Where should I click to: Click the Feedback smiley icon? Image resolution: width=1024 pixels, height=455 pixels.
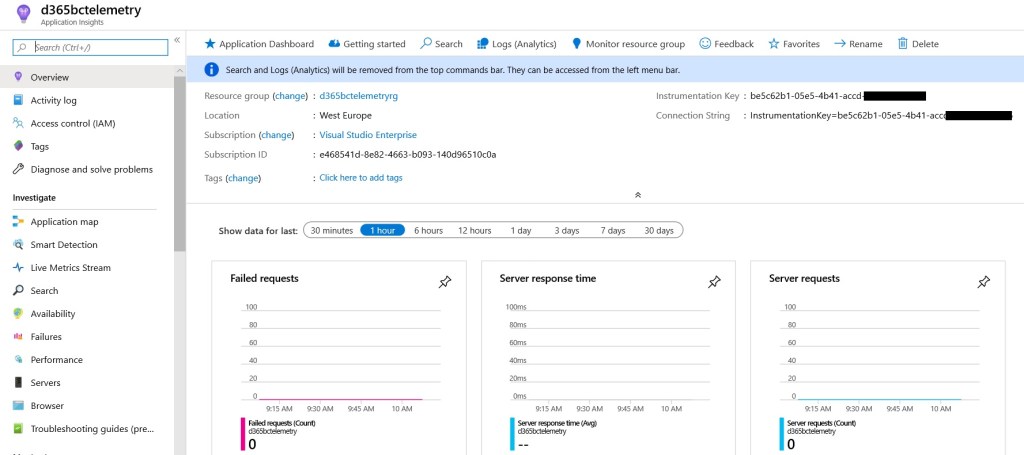(x=705, y=44)
